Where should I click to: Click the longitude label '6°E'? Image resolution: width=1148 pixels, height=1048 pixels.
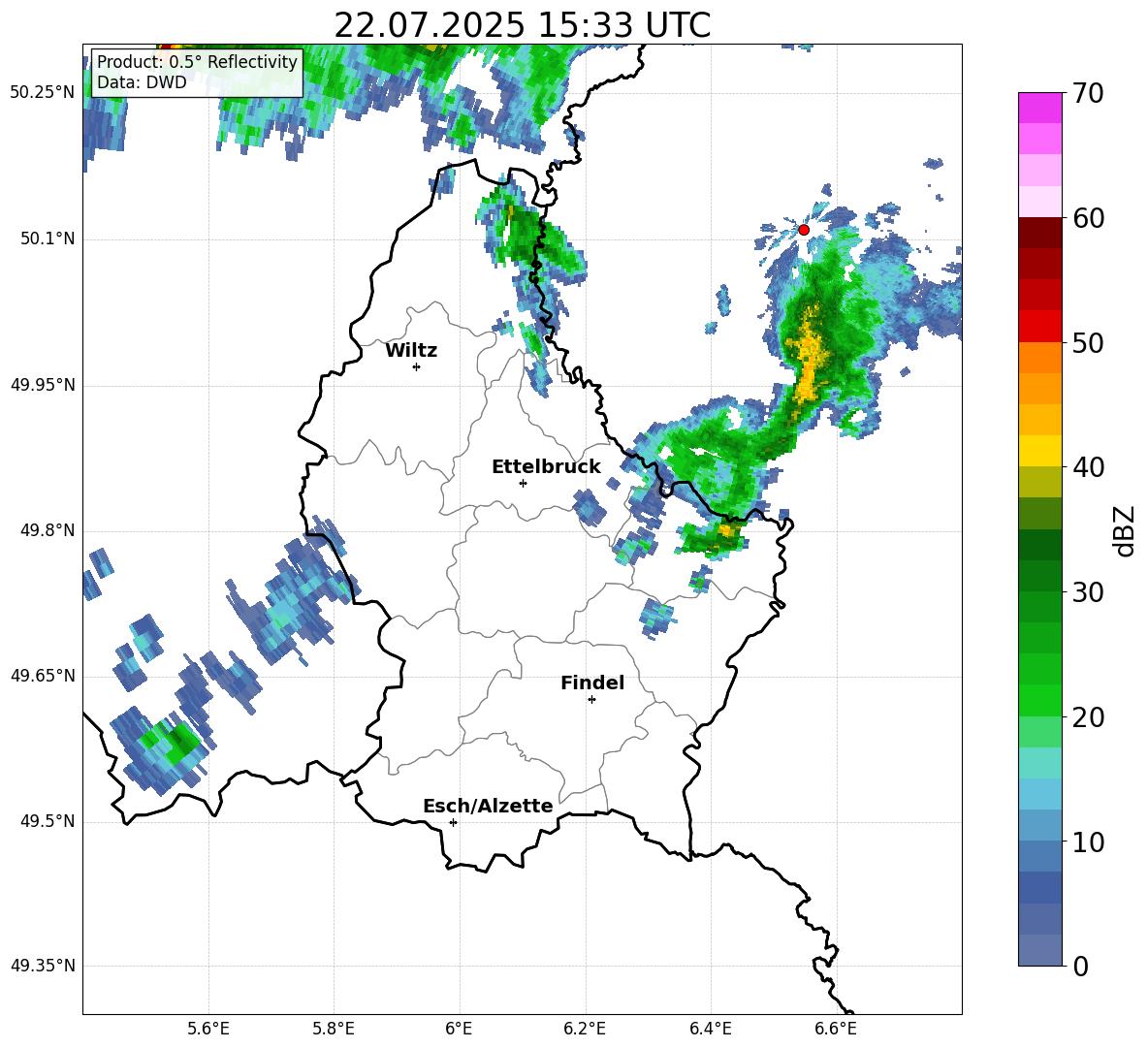point(459,1029)
